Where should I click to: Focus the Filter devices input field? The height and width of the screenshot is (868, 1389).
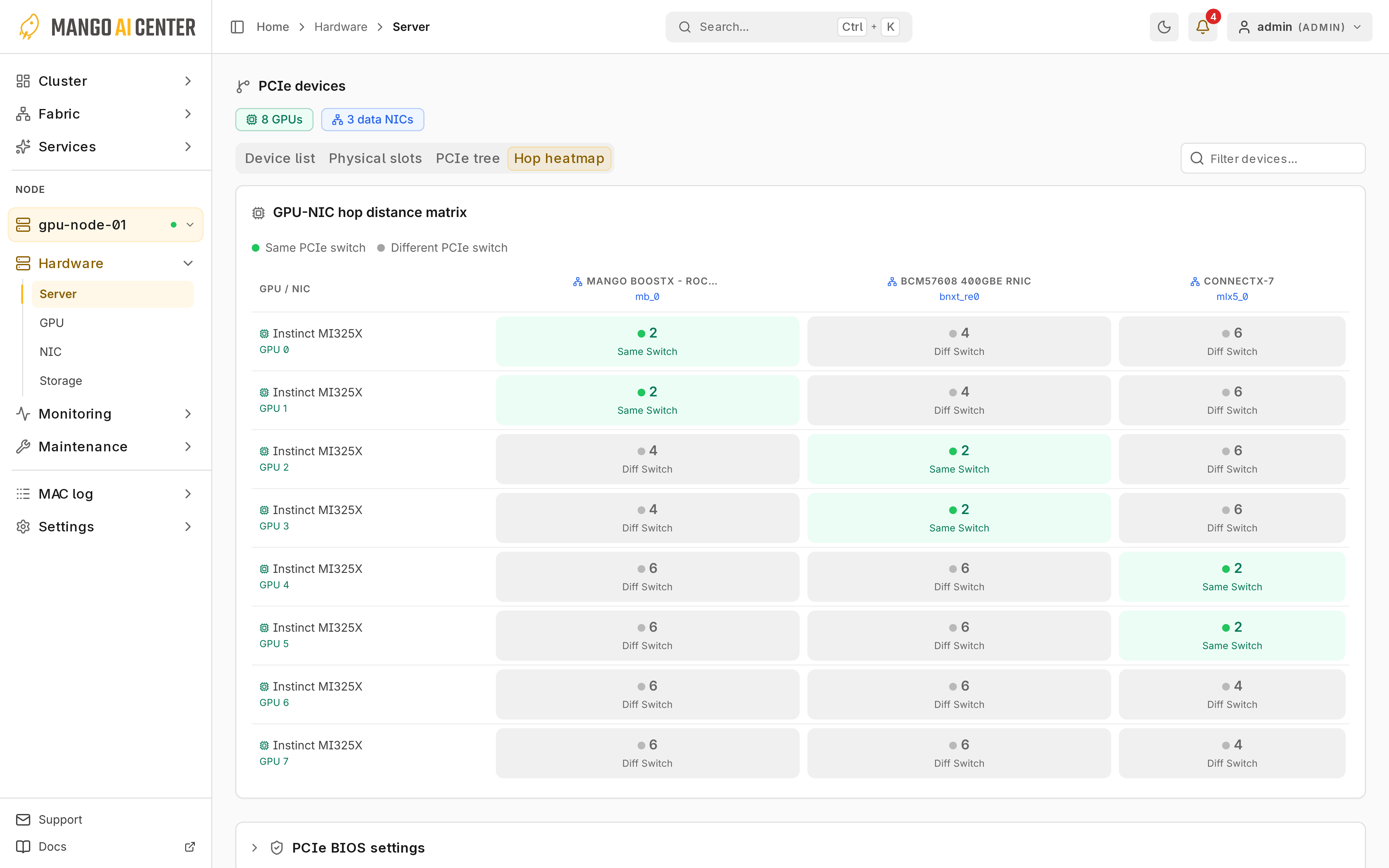pos(1273,158)
